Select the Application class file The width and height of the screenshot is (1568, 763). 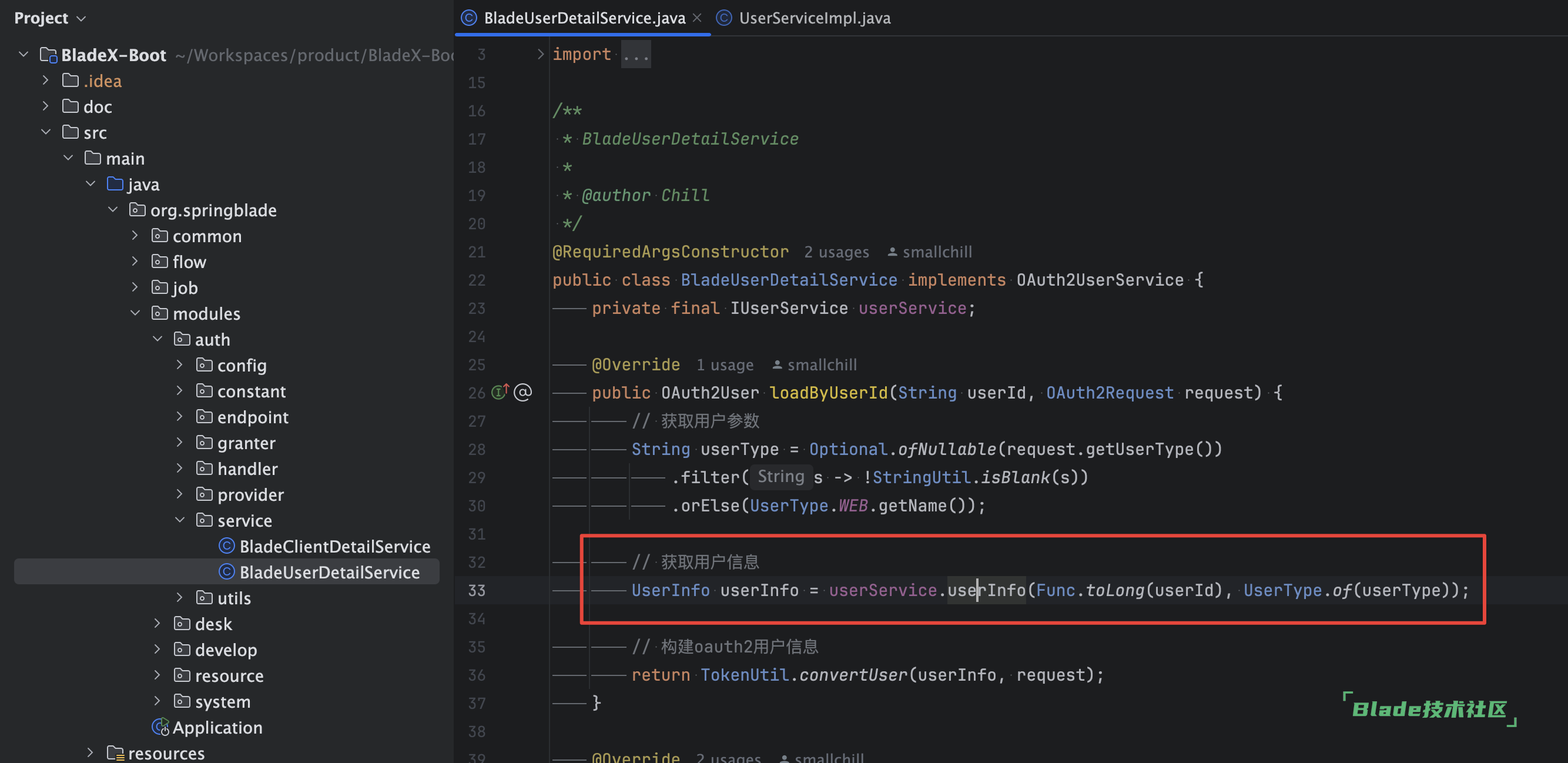(217, 727)
